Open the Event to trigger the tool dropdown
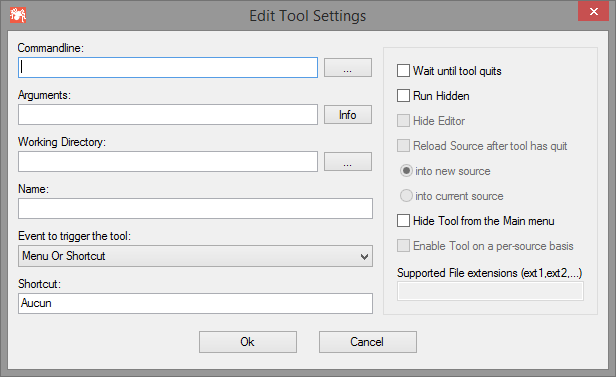This screenshot has width=616, height=377. (x=195, y=256)
